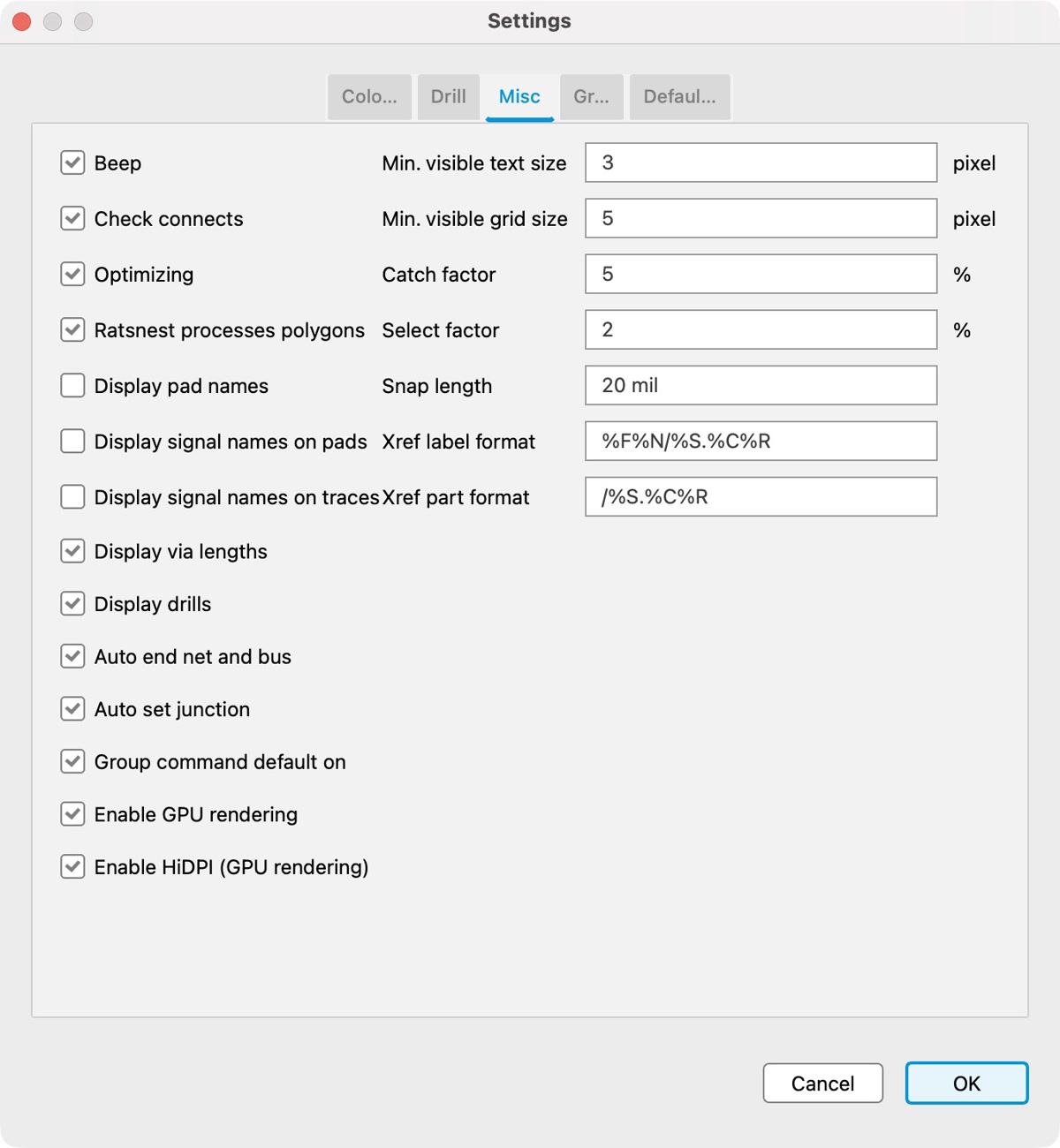Edit the Catch factor value field
This screenshot has width=1060, height=1148.
[x=761, y=274]
